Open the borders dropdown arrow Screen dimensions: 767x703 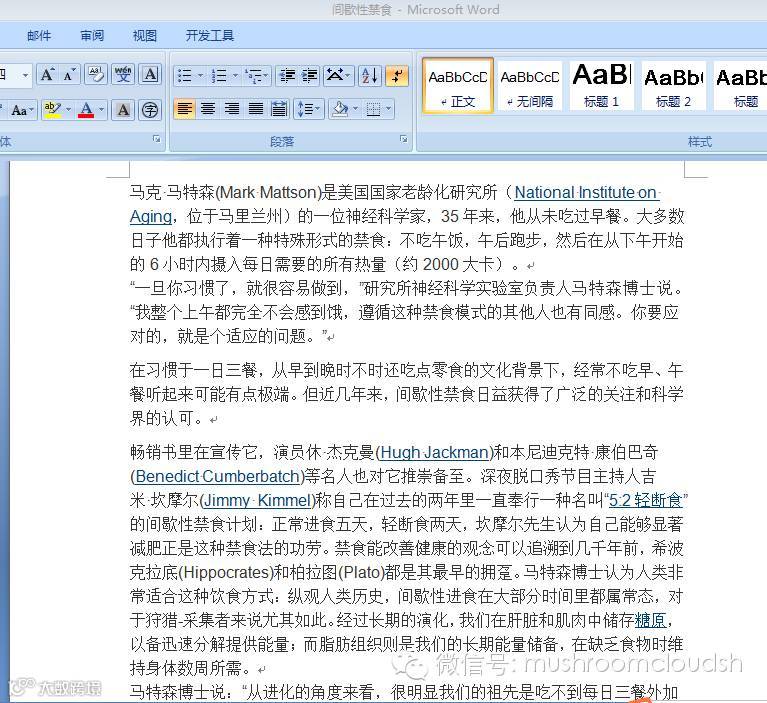(389, 109)
